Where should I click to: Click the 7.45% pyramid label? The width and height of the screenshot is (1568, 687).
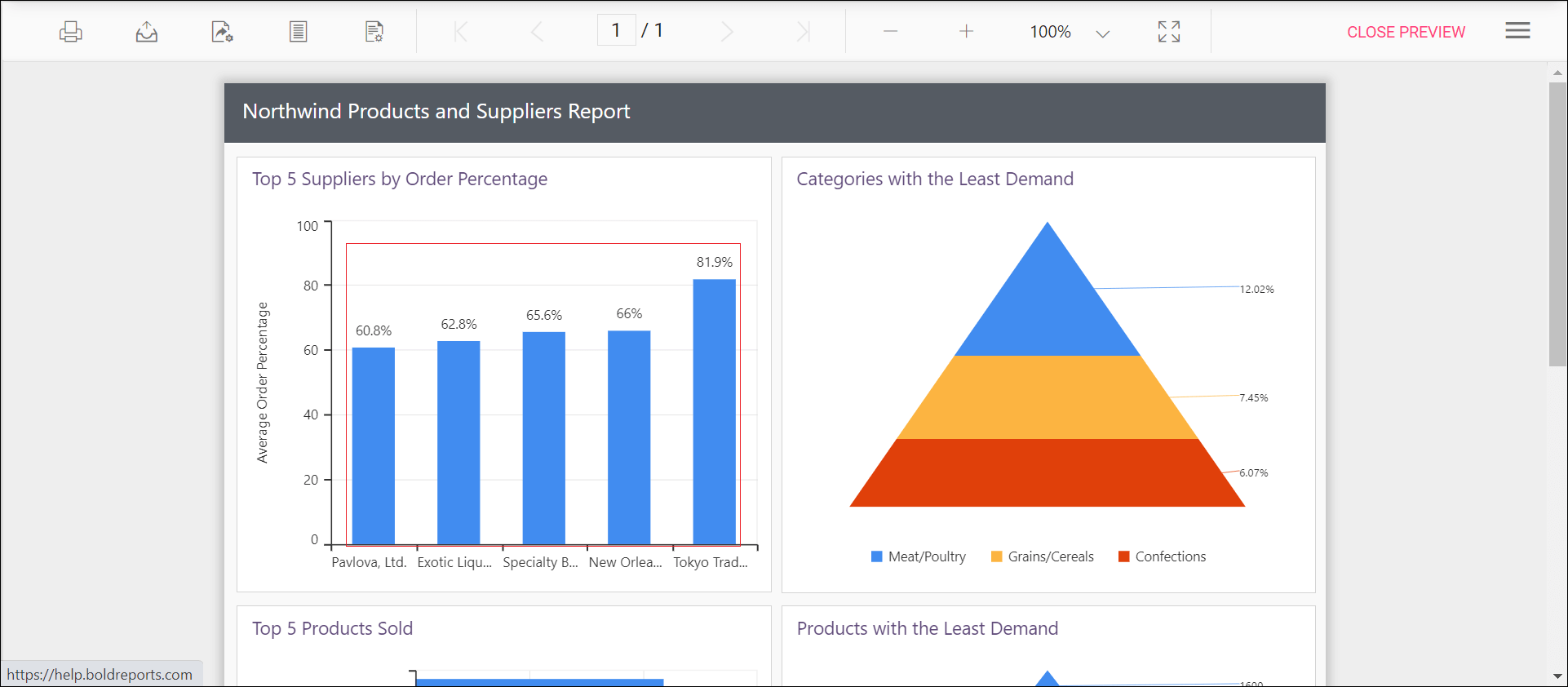1253,397
